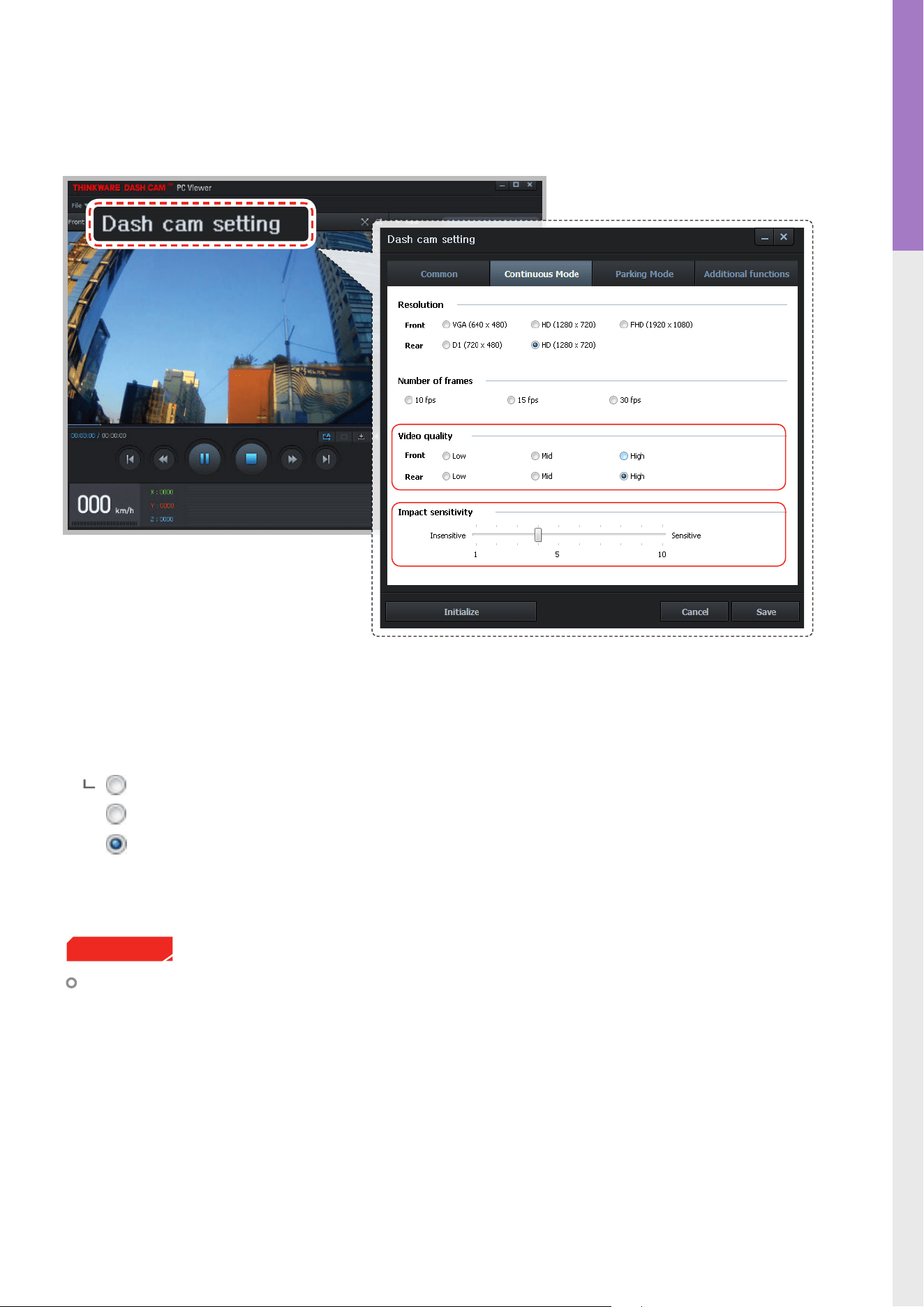
Task: Click the Z : 0000 accelerometer value
Action: coord(162,519)
